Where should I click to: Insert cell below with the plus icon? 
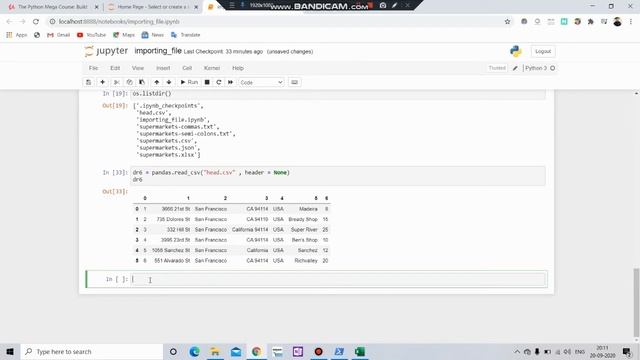(x=102, y=82)
